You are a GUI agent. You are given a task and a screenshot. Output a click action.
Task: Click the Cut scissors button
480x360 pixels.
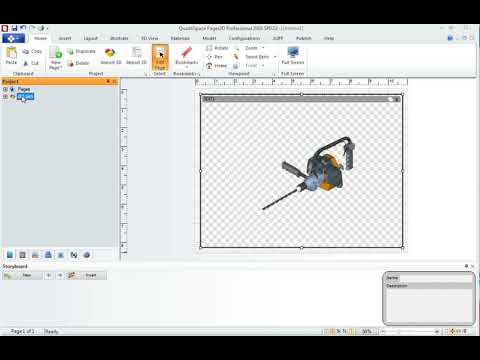[x=31, y=63]
